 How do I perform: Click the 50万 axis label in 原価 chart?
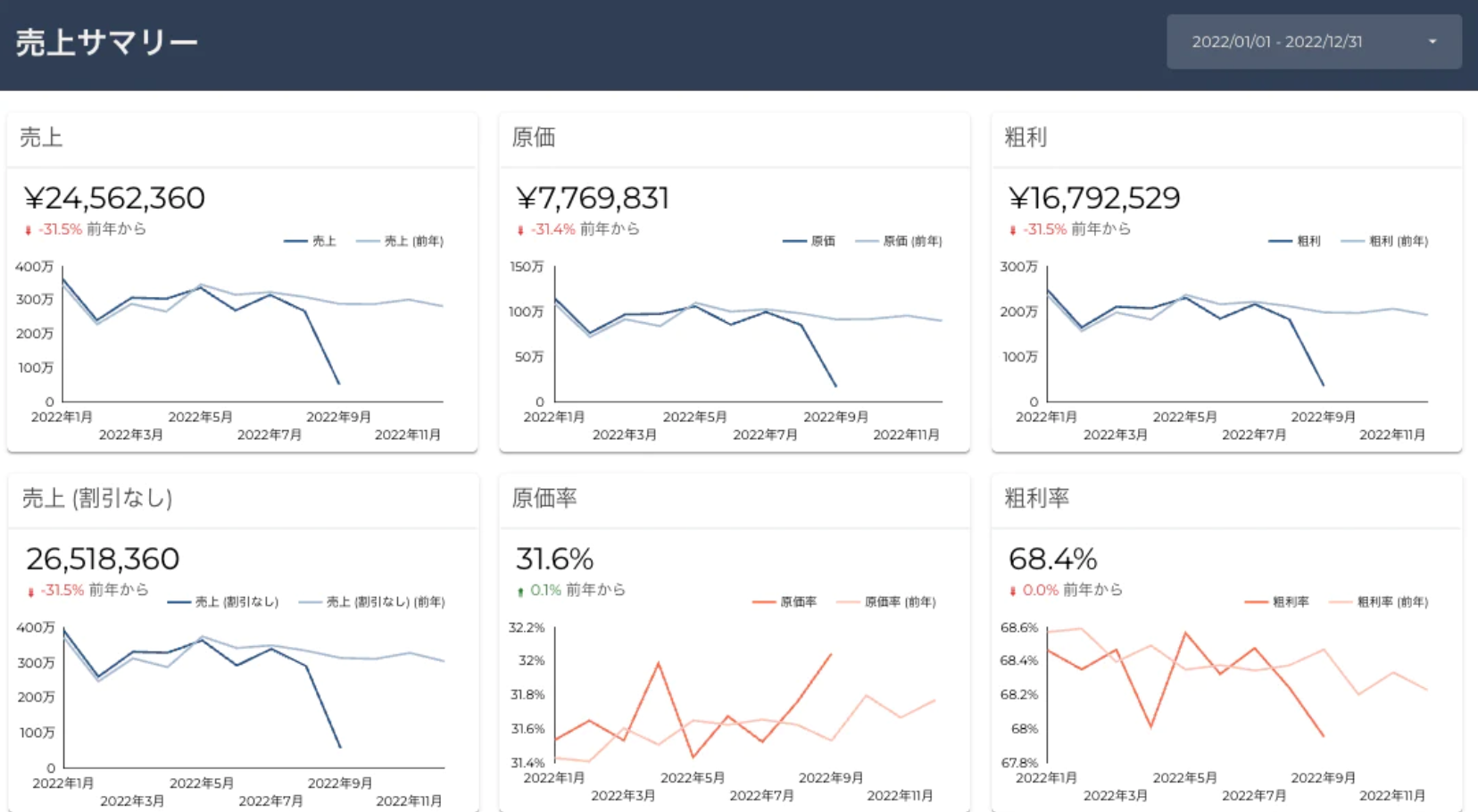pos(528,357)
